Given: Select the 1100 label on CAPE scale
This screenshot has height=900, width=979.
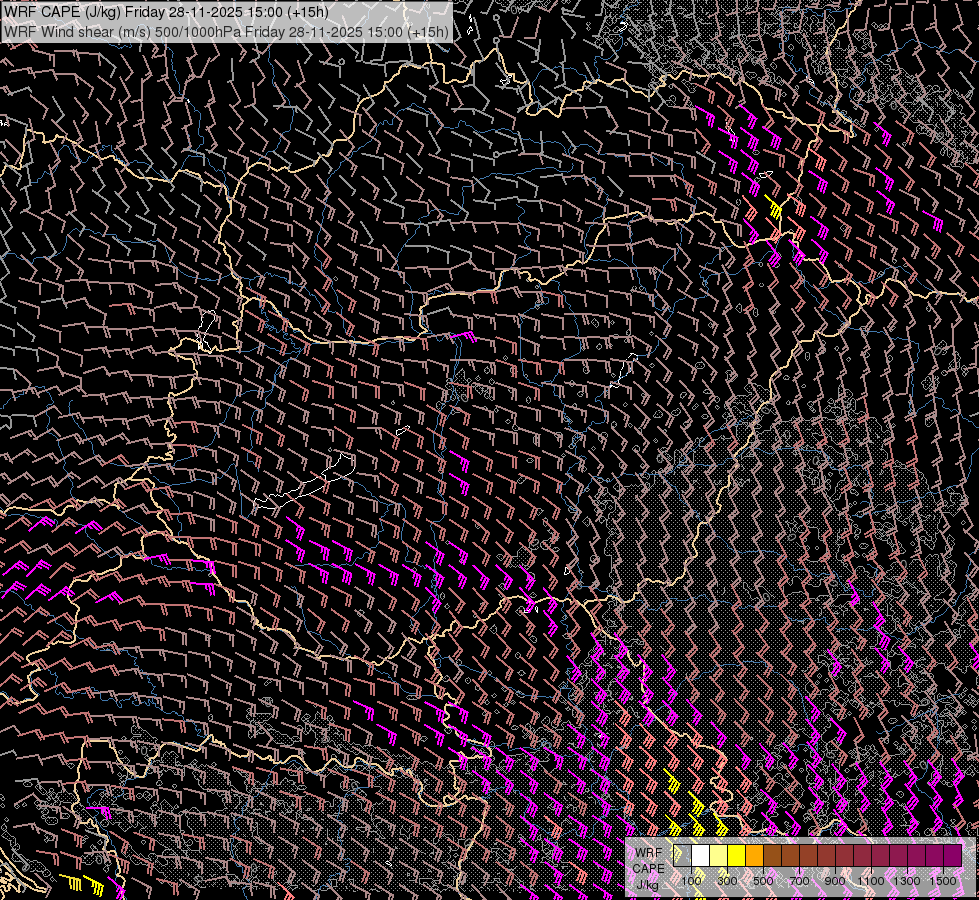Looking at the screenshot, I should tap(871, 881).
